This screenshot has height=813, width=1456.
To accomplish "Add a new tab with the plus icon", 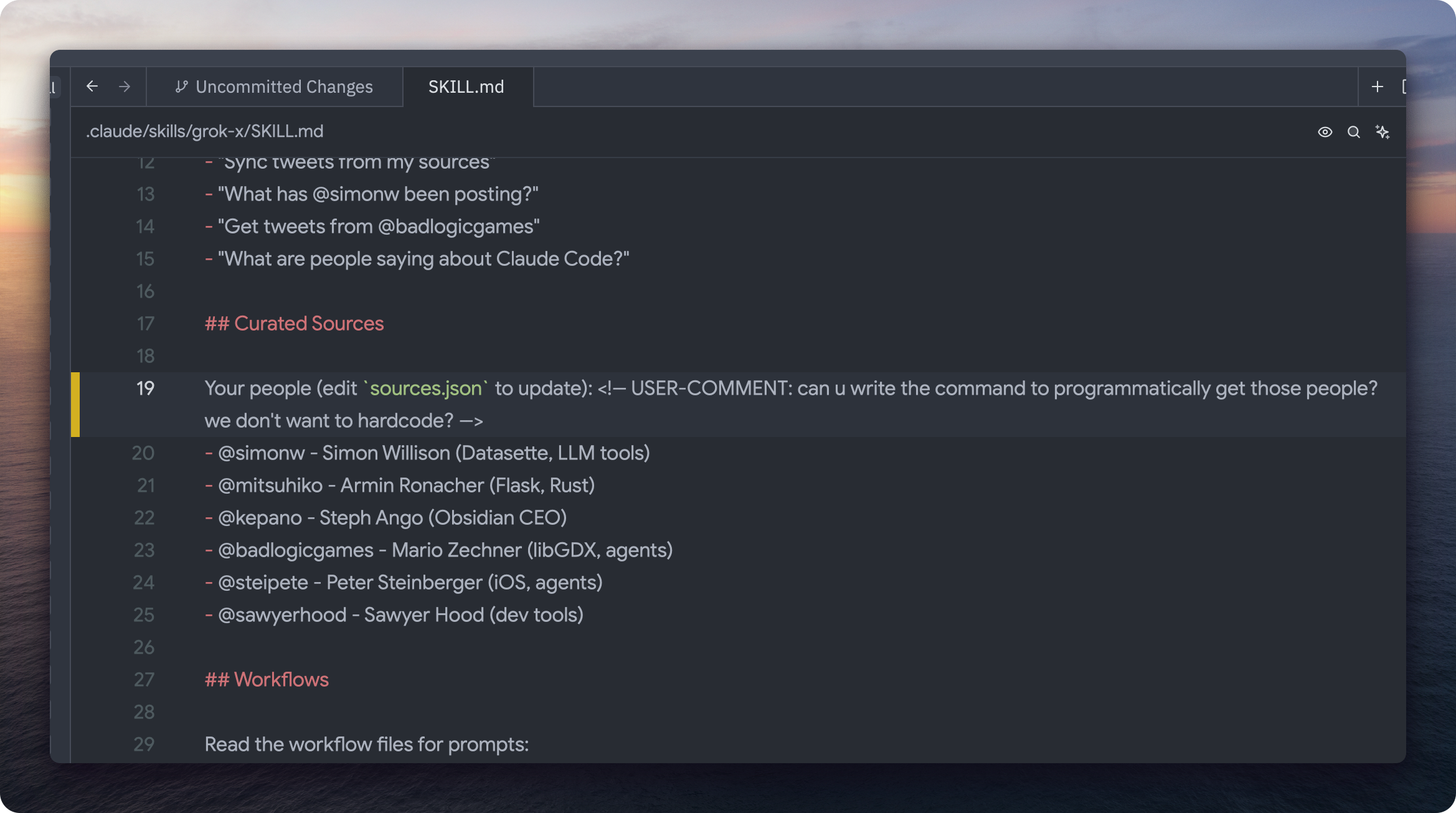I will [1378, 87].
